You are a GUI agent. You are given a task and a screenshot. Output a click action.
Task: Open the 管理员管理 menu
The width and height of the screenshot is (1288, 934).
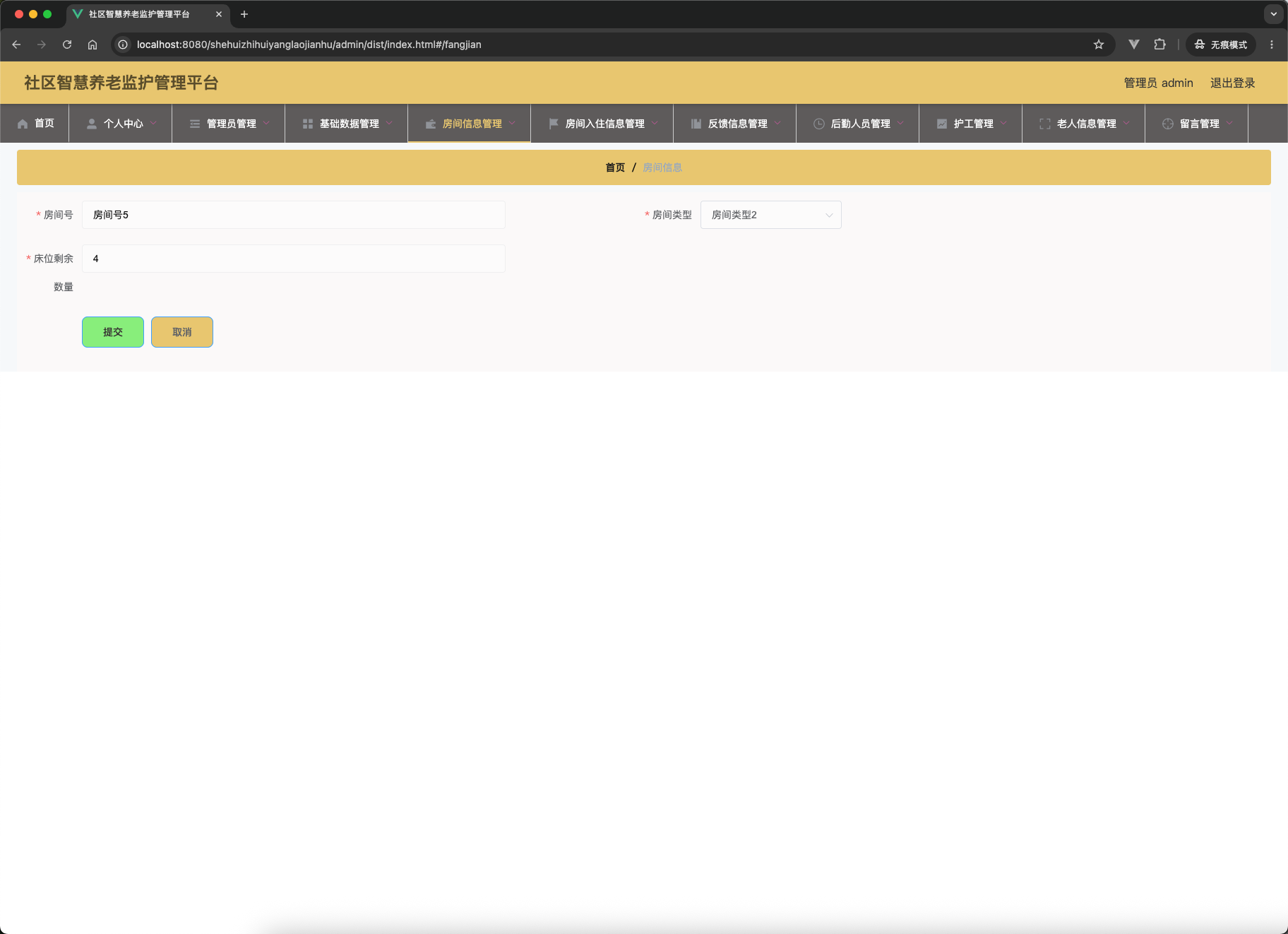coord(229,124)
